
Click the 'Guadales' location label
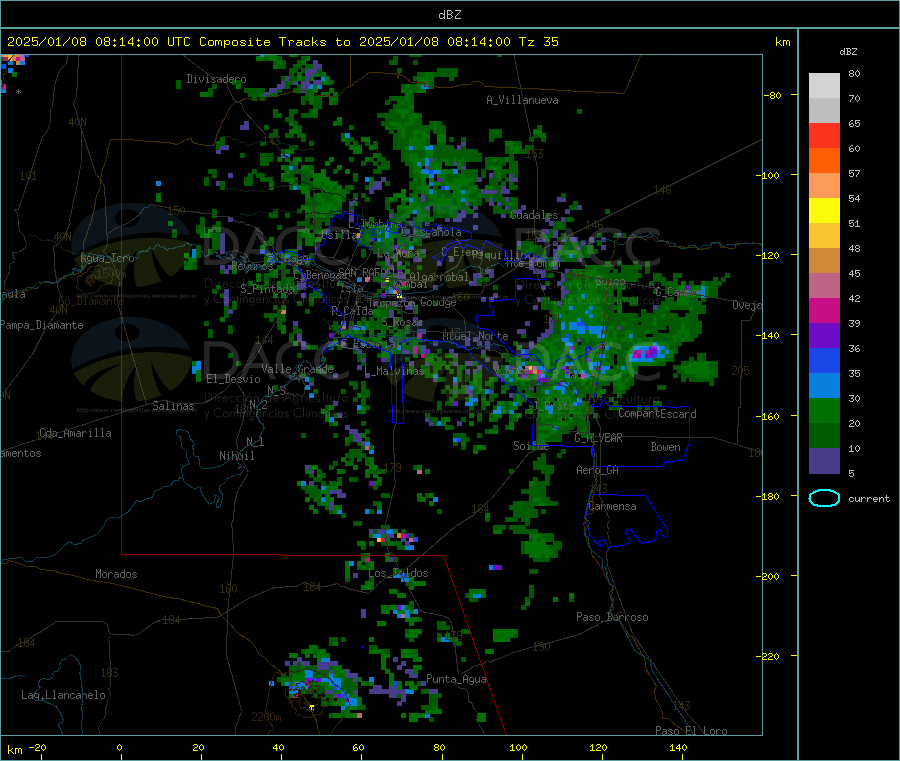534,215
